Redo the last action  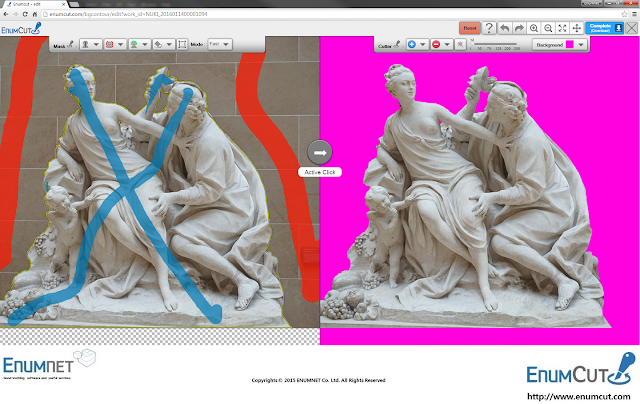click(x=519, y=28)
